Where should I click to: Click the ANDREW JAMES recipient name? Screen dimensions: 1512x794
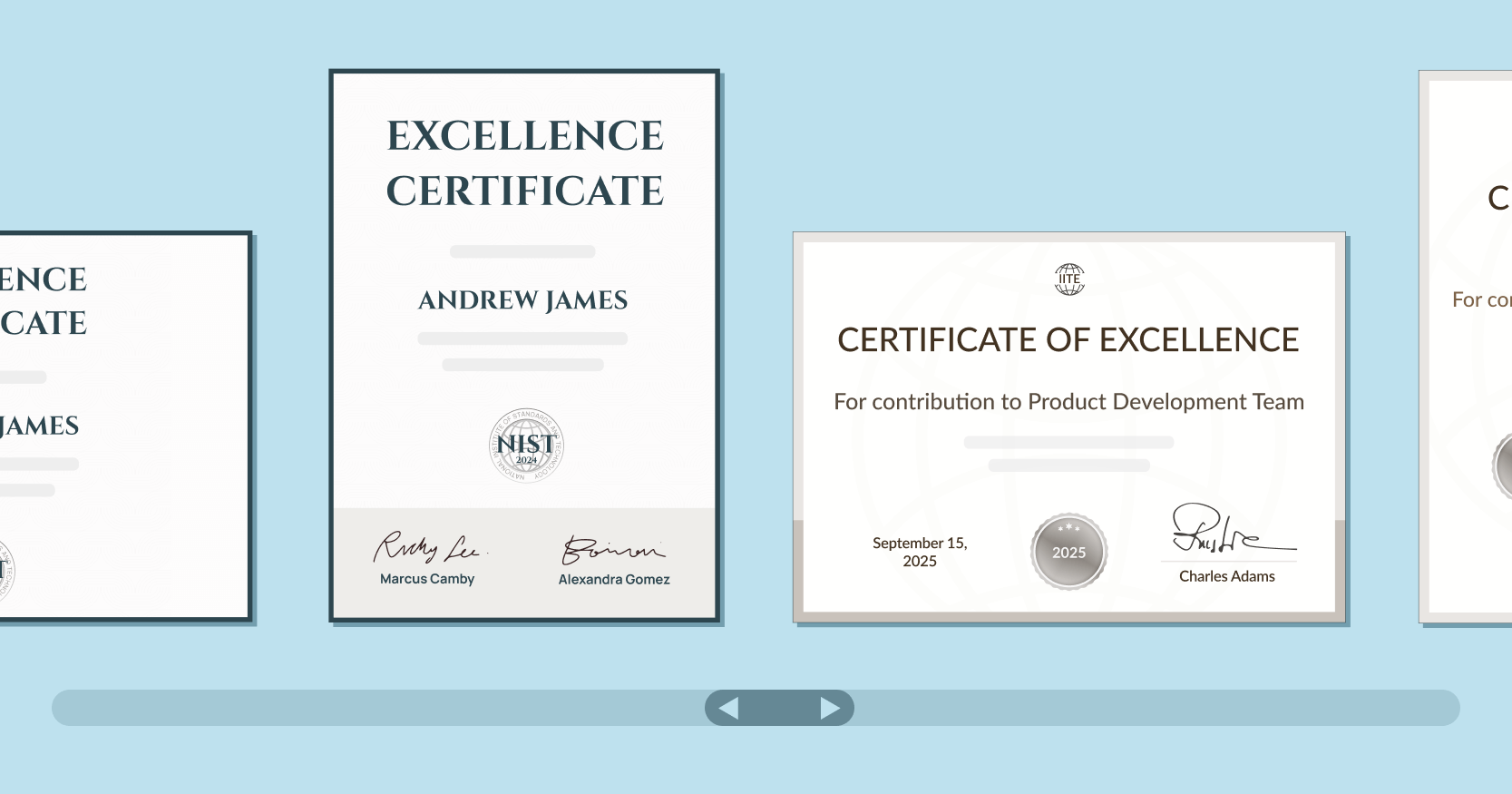[x=523, y=300]
